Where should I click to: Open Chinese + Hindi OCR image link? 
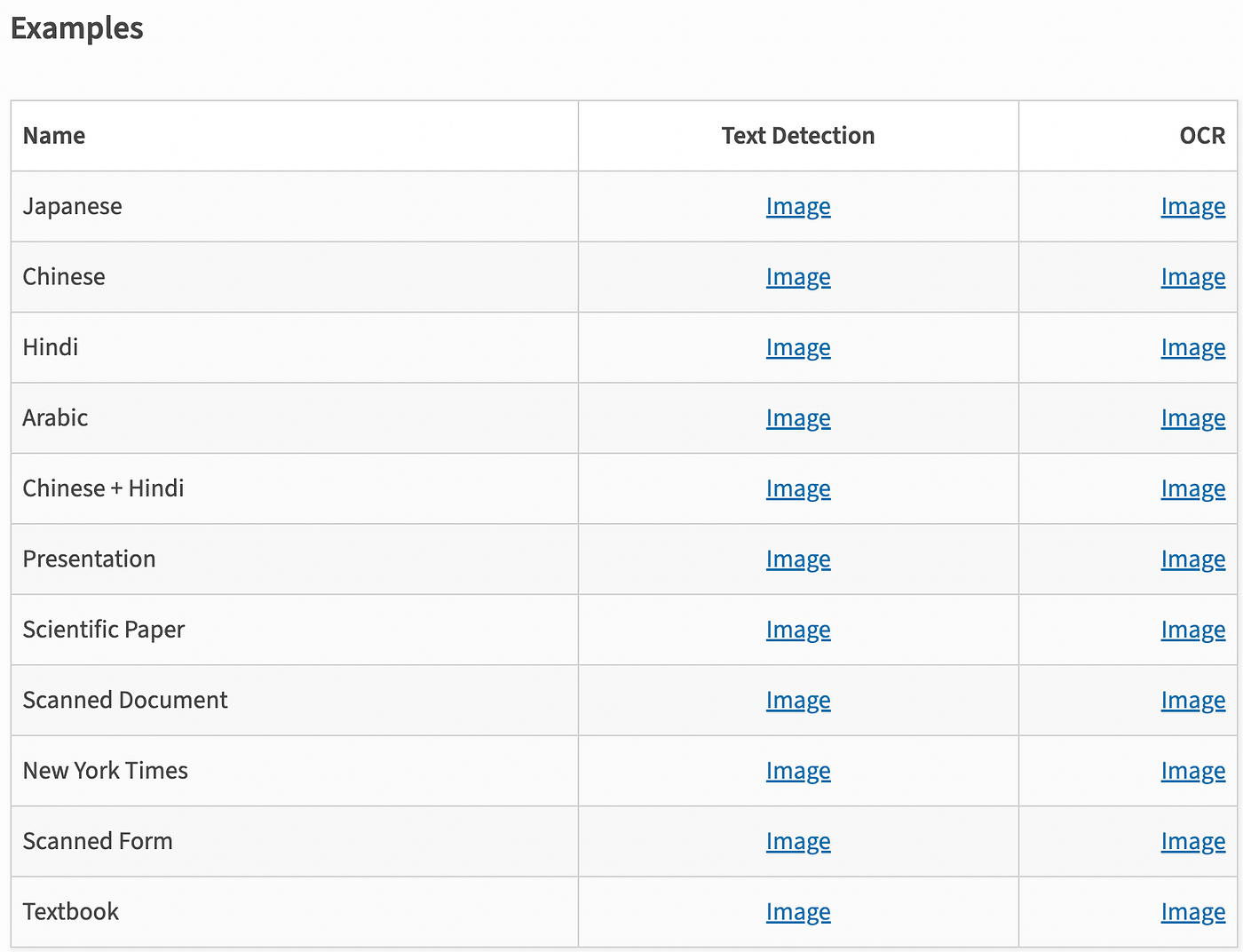click(x=1193, y=489)
